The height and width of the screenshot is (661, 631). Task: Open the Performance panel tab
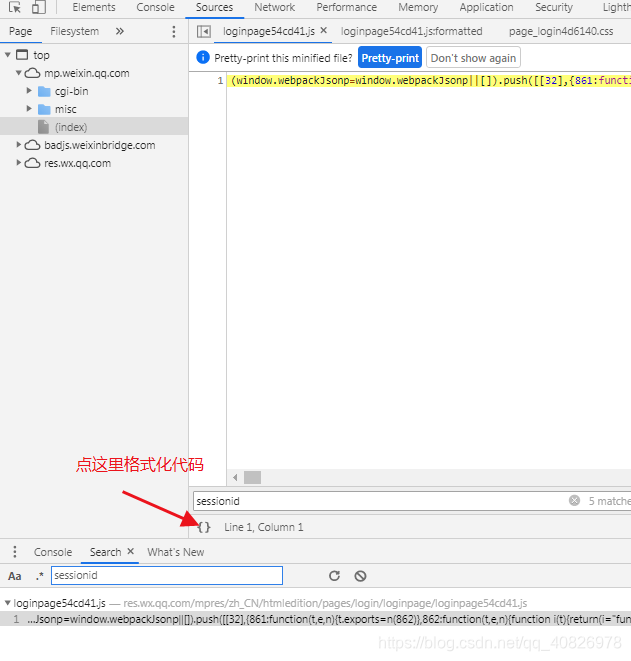(346, 8)
